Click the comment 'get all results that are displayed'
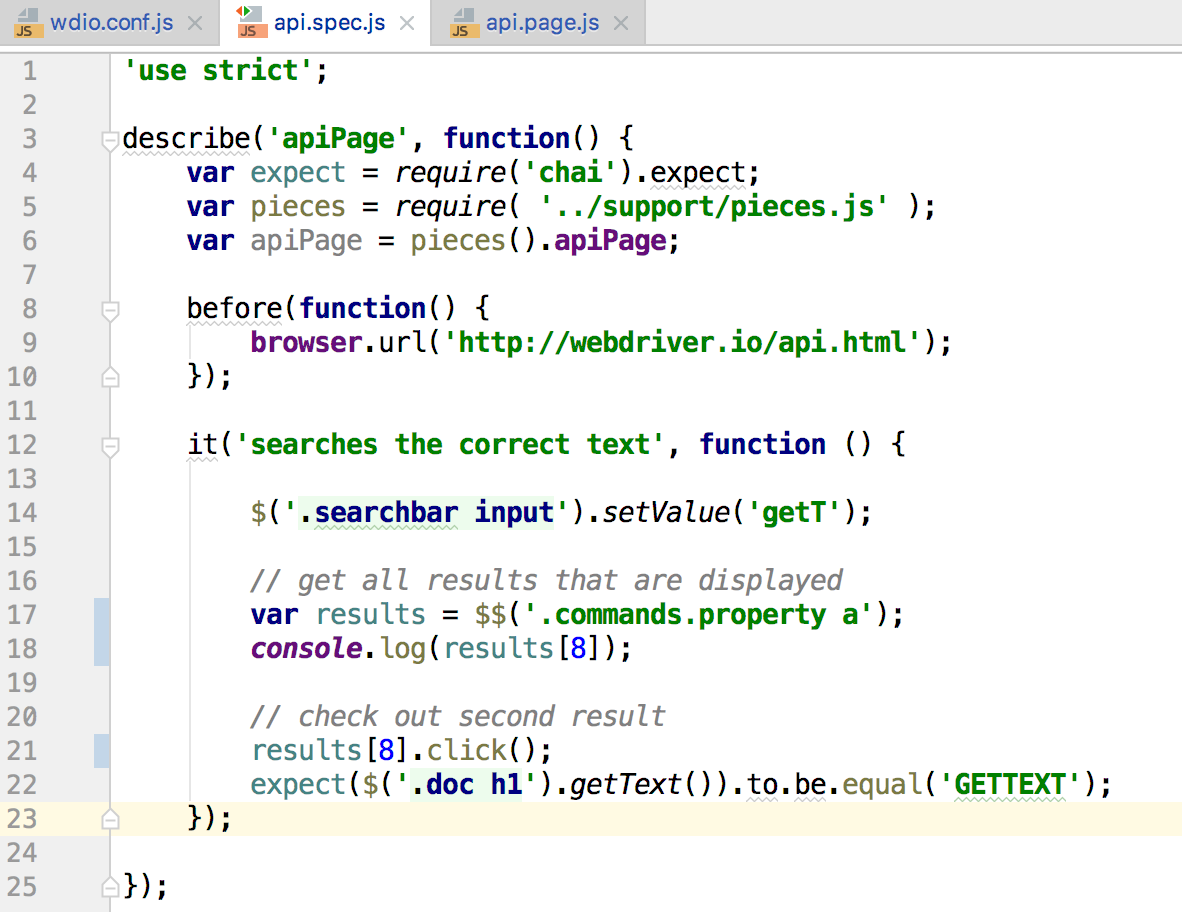This screenshot has height=912, width=1182. pyautogui.click(x=547, y=580)
